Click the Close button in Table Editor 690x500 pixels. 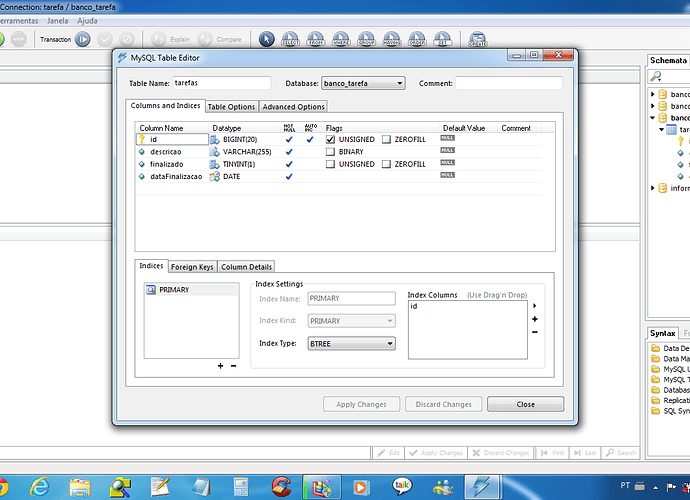tap(525, 404)
